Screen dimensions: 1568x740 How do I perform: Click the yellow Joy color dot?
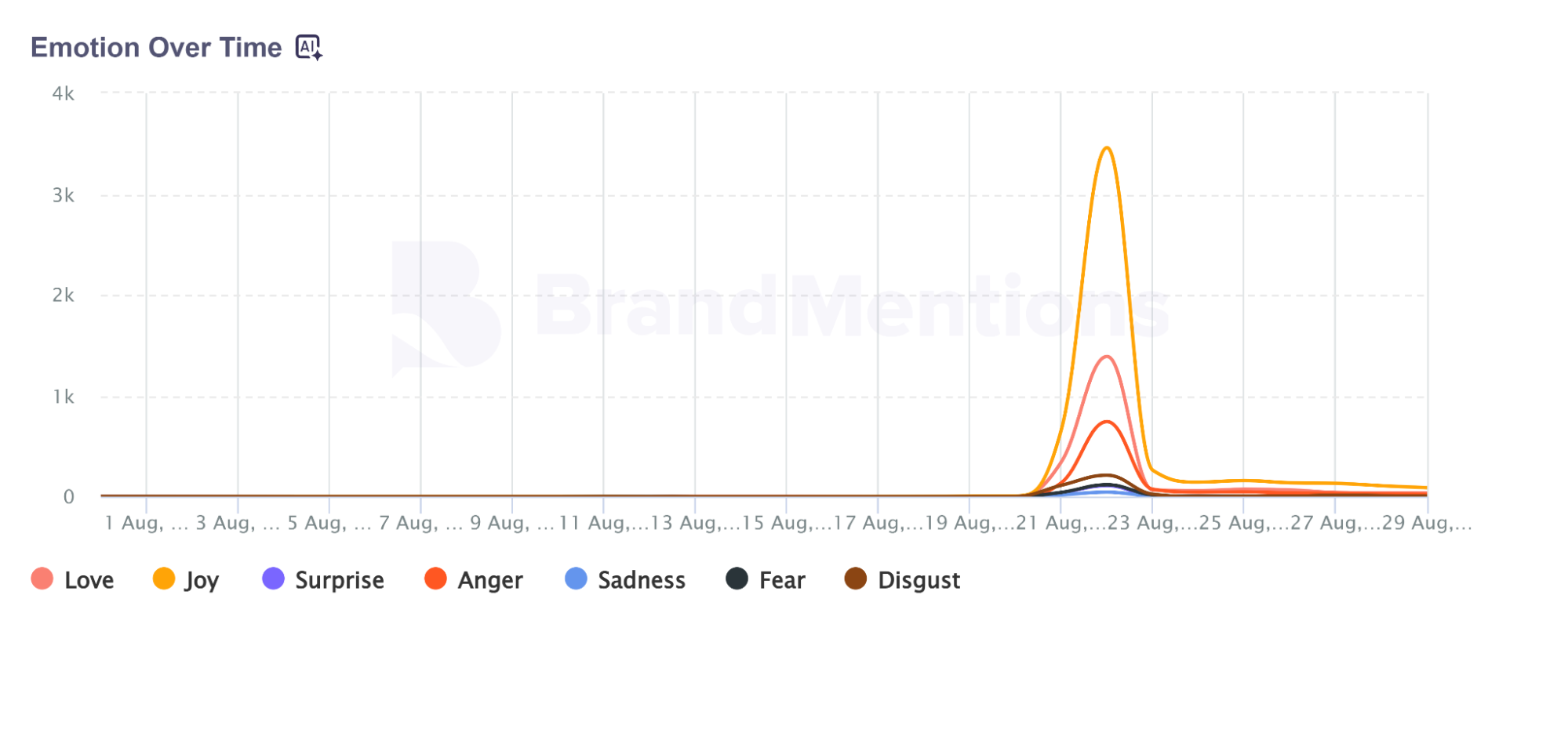click(x=164, y=579)
